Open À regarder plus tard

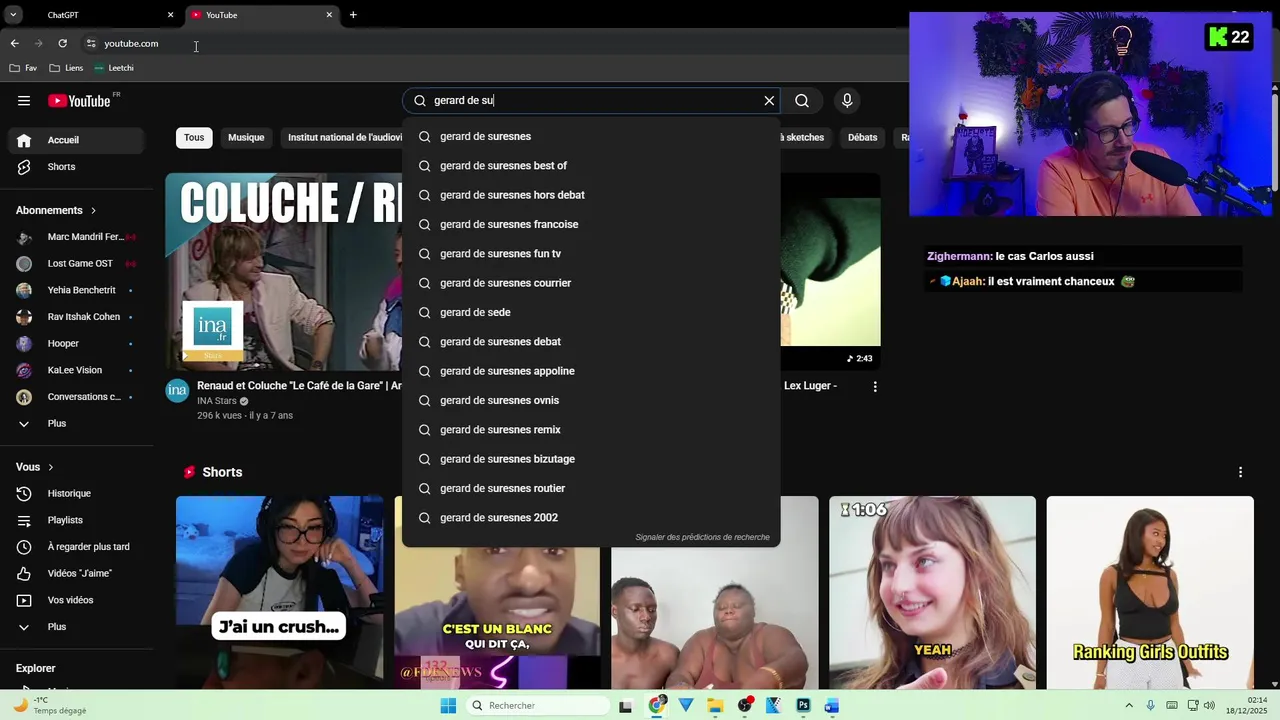[78, 547]
